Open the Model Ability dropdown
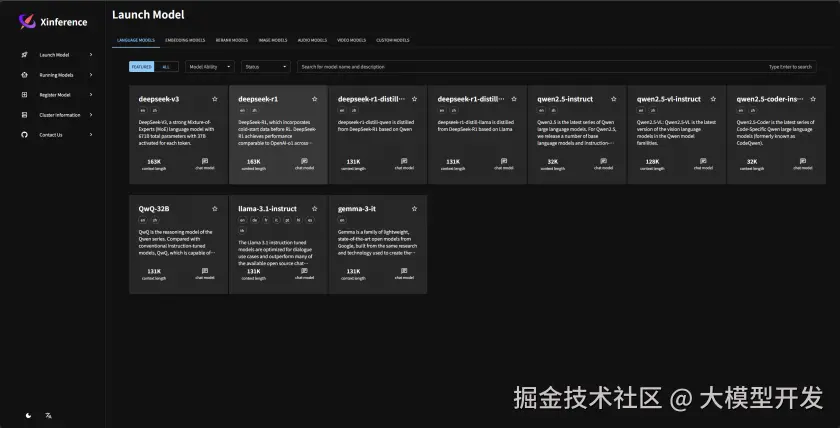This screenshot has height=428, width=840. coord(210,67)
